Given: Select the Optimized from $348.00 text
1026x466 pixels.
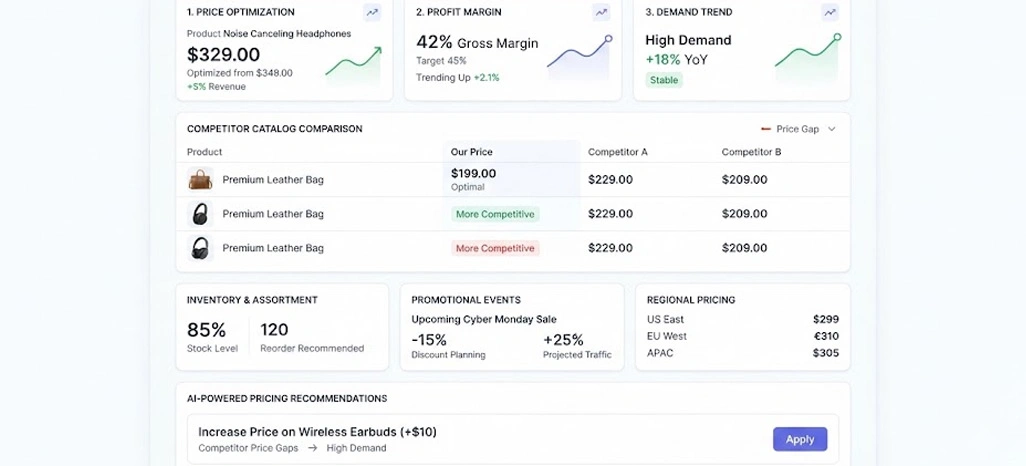Looking at the screenshot, I should [239, 73].
